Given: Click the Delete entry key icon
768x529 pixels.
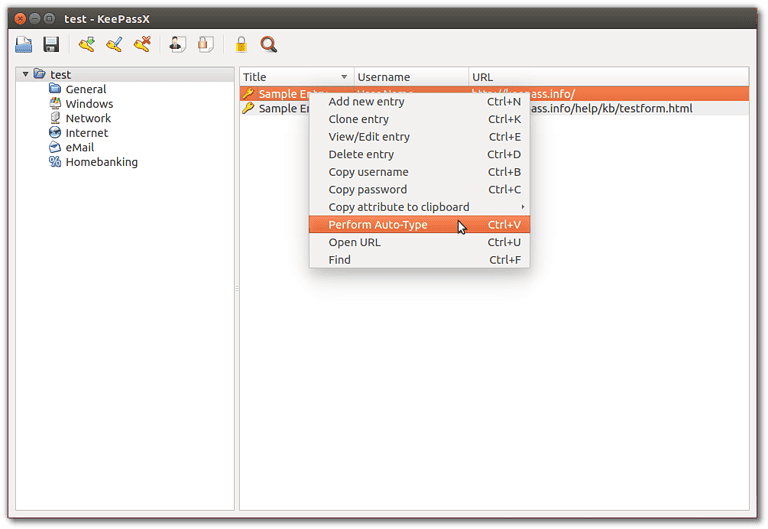Looking at the screenshot, I should coord(142,44).
